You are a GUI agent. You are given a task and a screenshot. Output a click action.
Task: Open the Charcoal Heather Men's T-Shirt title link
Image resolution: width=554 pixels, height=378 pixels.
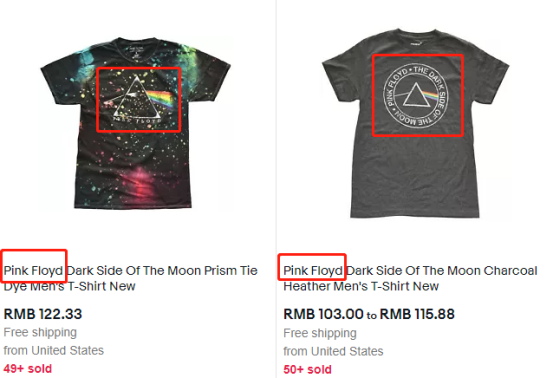[x=410, y=278]
